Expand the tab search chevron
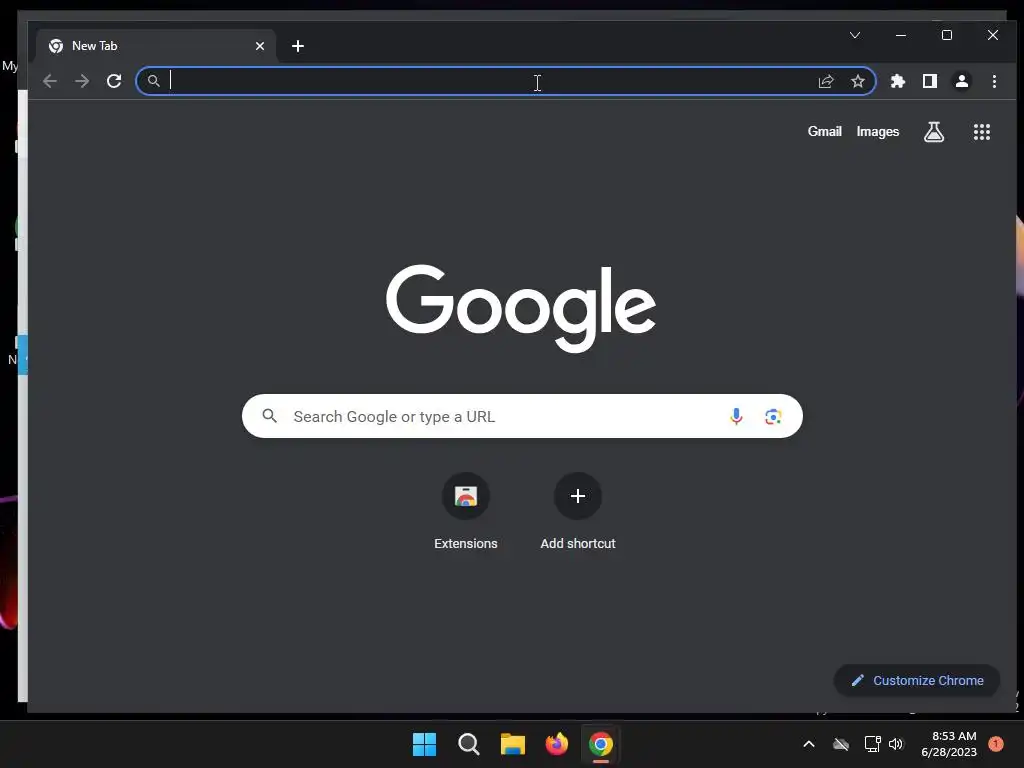This screenshot has height=768, width=1024. tap(855, 35)
